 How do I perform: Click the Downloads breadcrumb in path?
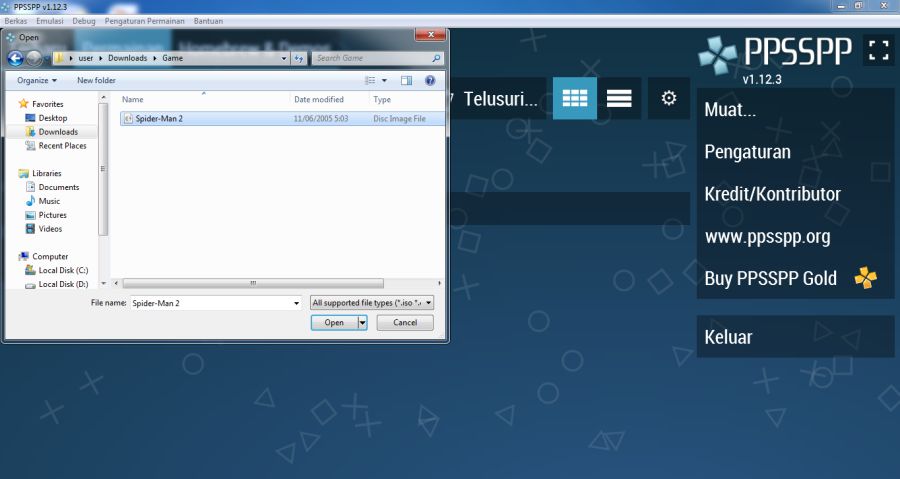[127, 58]
